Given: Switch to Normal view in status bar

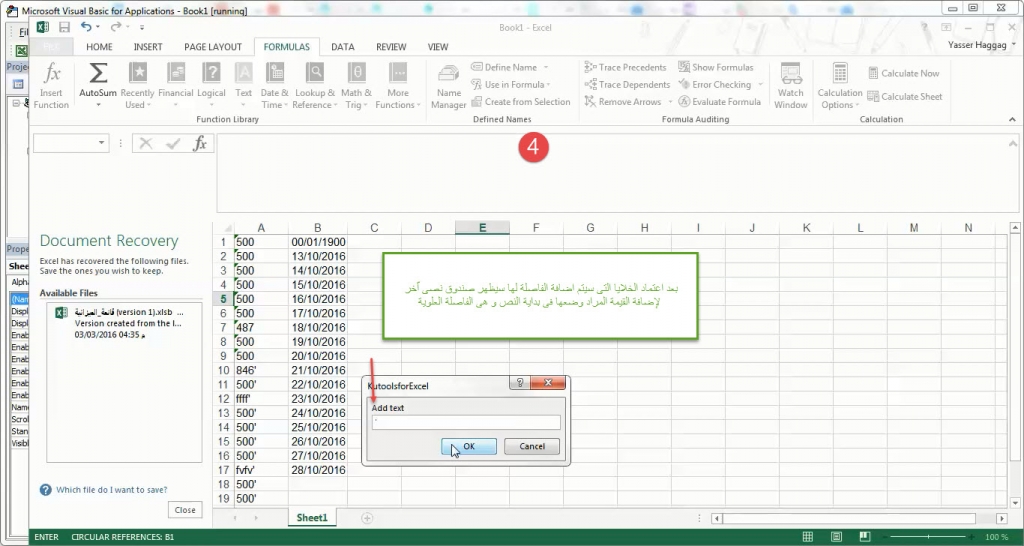Looking at the screenshot, I should click(x=808, y=537).
